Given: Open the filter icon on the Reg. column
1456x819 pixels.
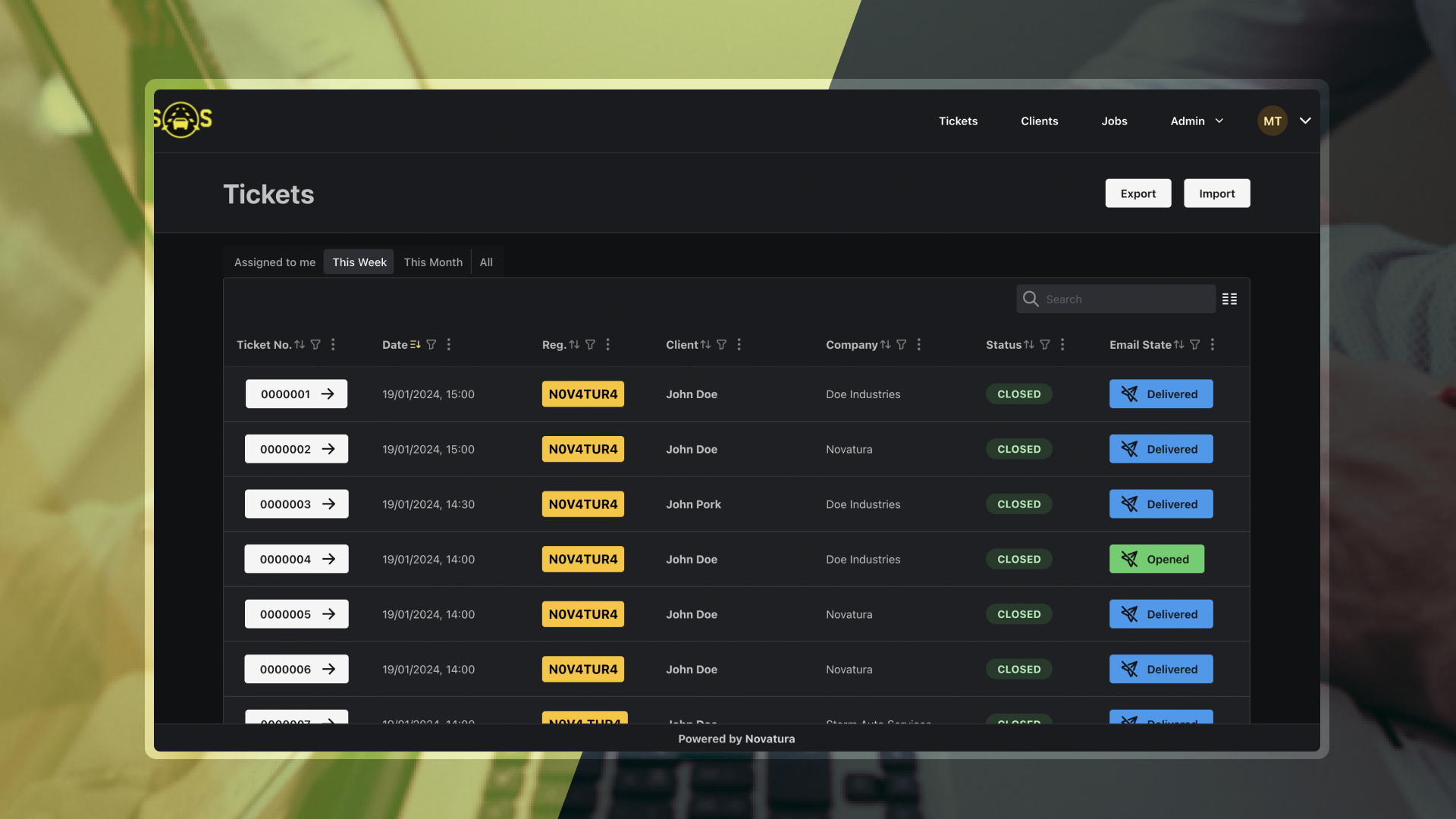Looking at the screenshot, I should point(591,344).
